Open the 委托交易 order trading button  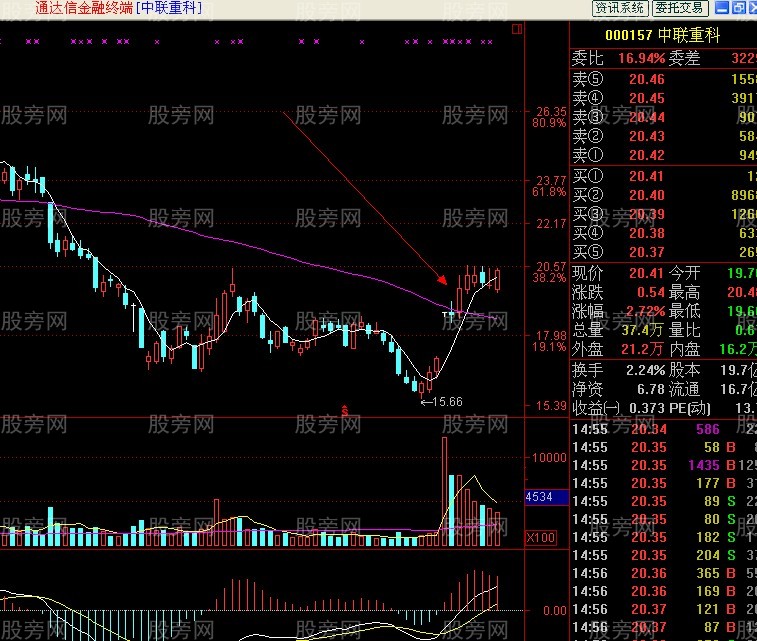point(680,8)
